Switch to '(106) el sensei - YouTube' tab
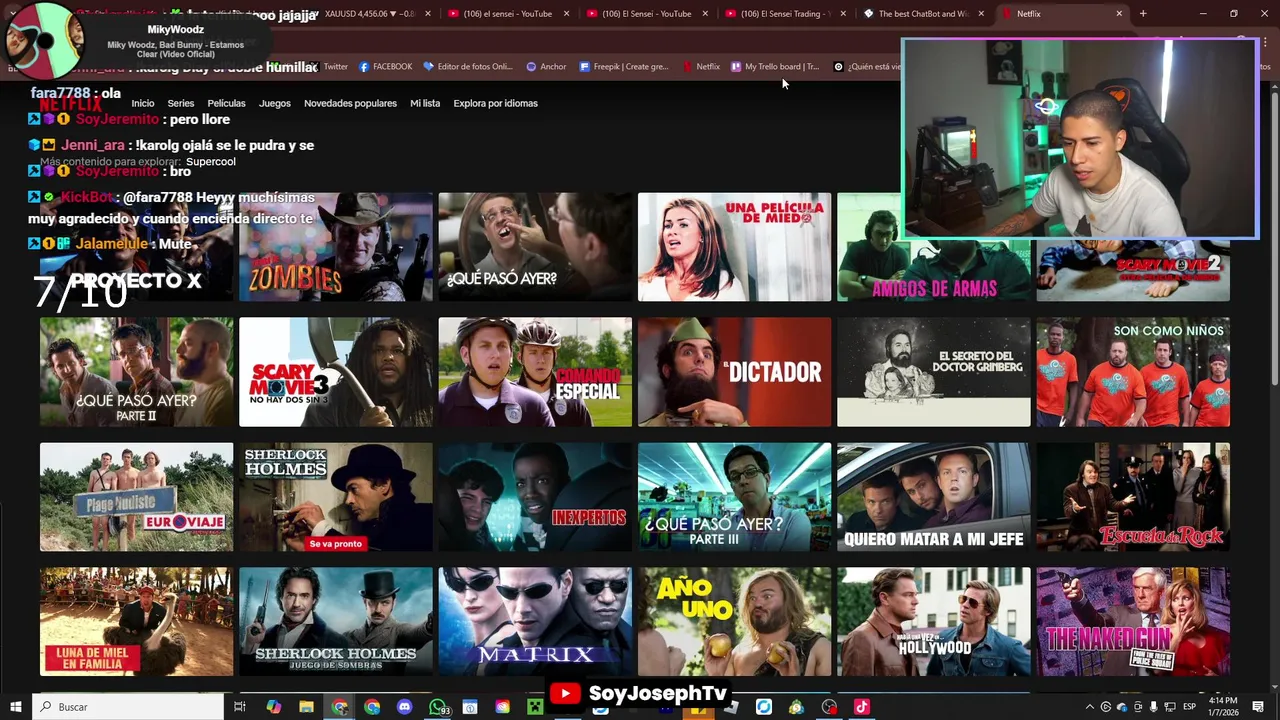The image size is (1280, 720). (507, 14)
